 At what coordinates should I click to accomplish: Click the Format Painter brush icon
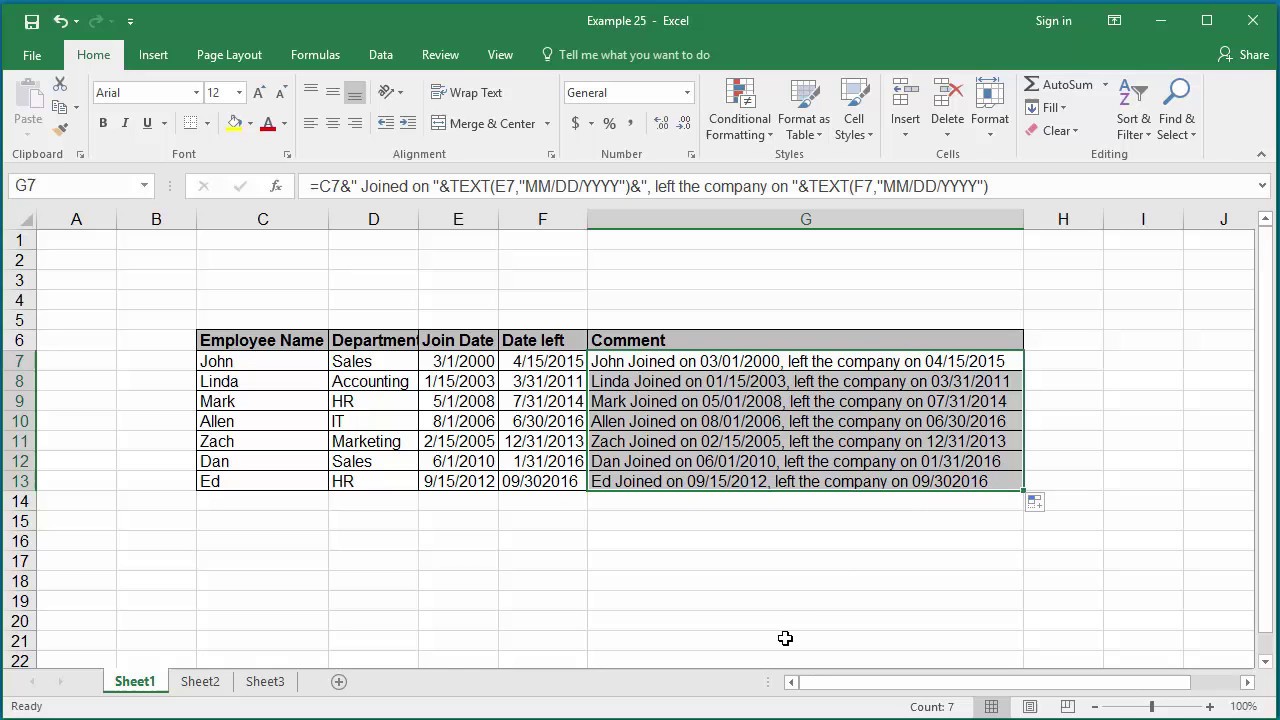(x=60, y=130)
